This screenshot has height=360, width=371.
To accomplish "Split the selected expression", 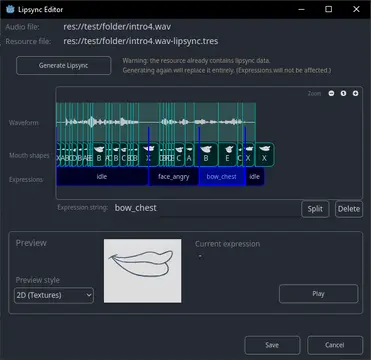I will coord(315,209).
